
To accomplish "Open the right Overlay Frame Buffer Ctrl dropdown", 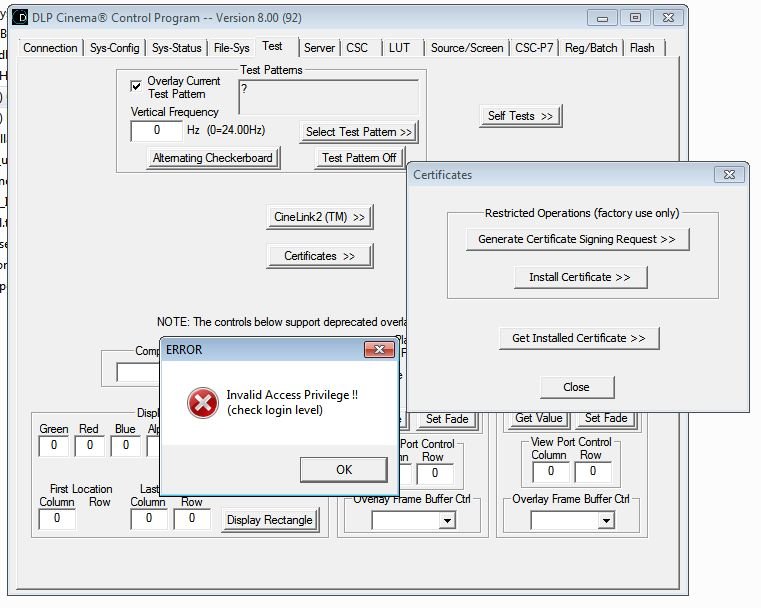I will click(x=605, y=520).
